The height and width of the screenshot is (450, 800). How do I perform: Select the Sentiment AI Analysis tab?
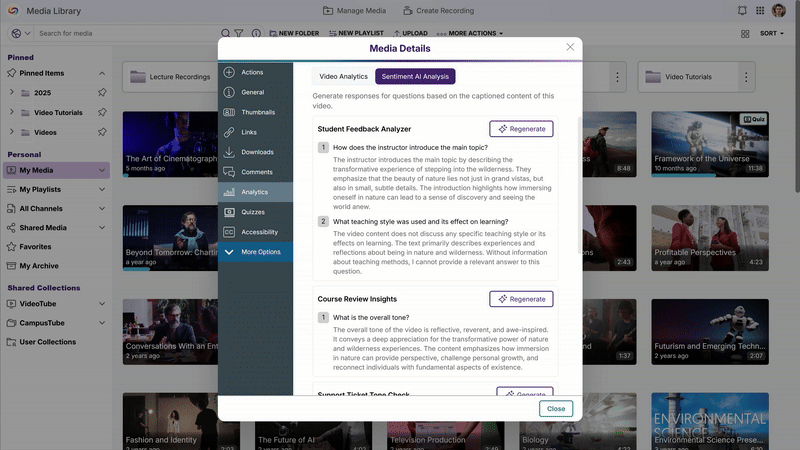pos(415,76)
